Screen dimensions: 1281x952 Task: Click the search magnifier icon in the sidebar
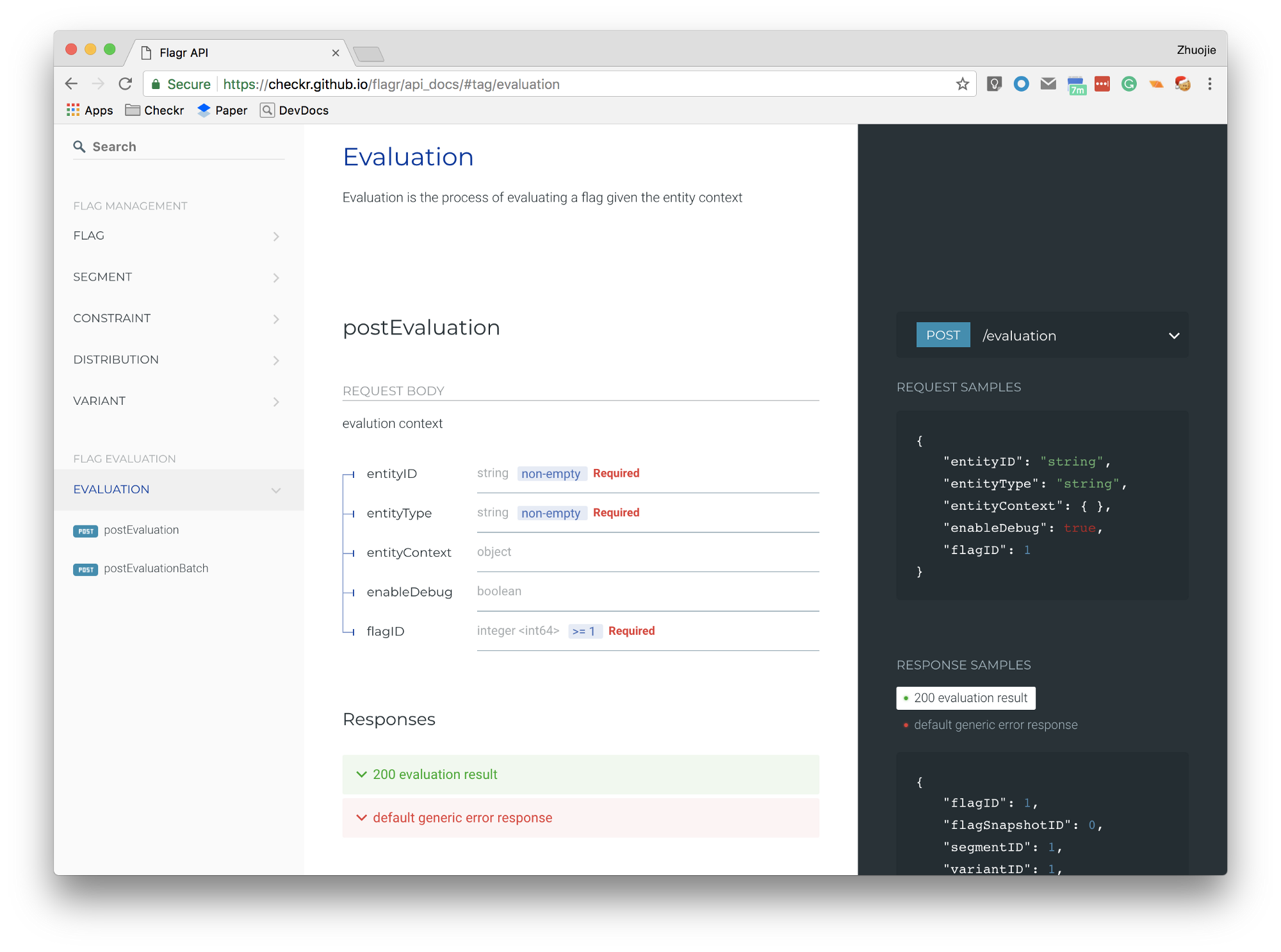[x=79, y=147]
